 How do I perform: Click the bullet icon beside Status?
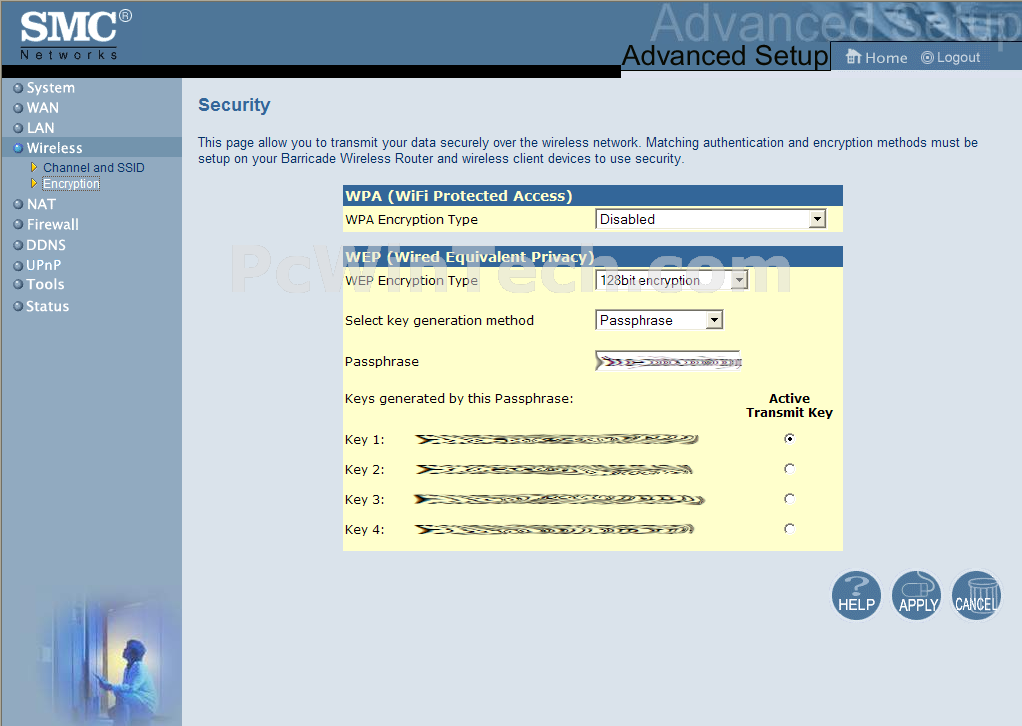18,306
